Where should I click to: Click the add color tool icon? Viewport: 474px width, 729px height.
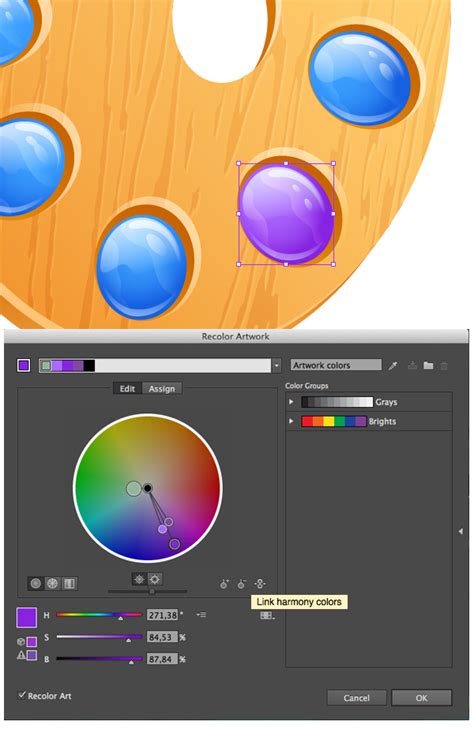[x=224, y=584]
